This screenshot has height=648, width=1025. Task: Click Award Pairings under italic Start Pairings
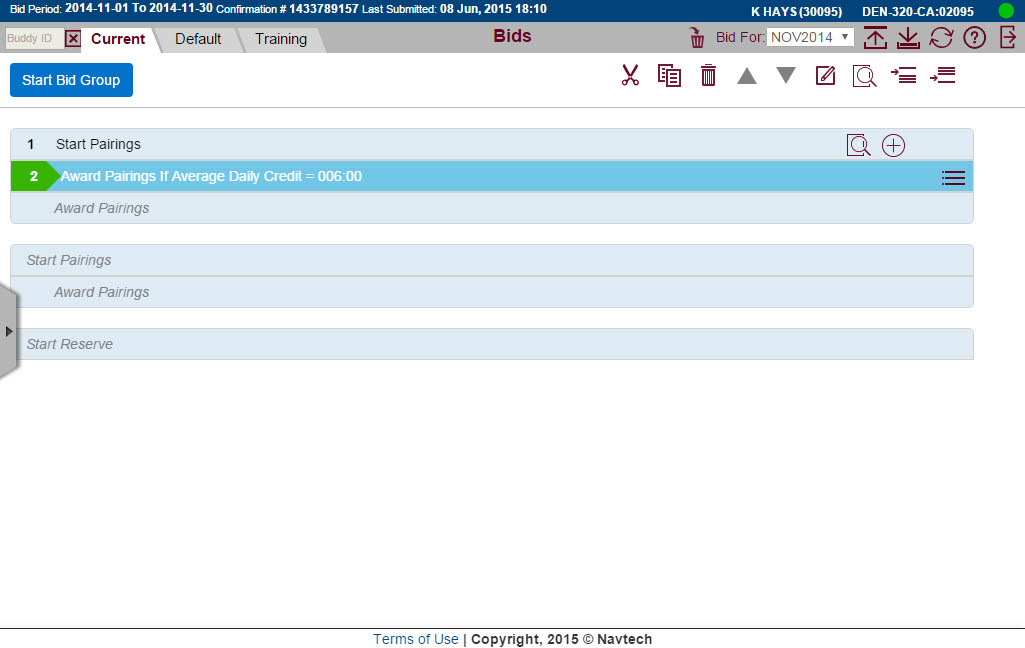[492, 292]
